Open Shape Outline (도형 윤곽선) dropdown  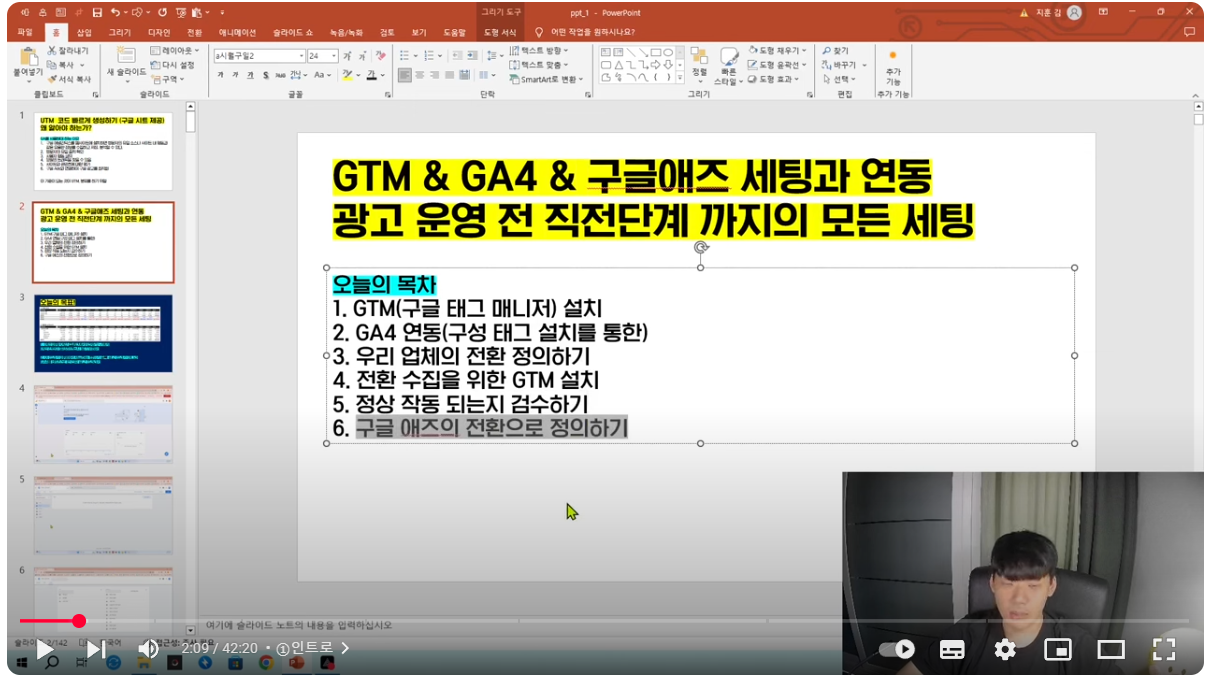(775, 64)
